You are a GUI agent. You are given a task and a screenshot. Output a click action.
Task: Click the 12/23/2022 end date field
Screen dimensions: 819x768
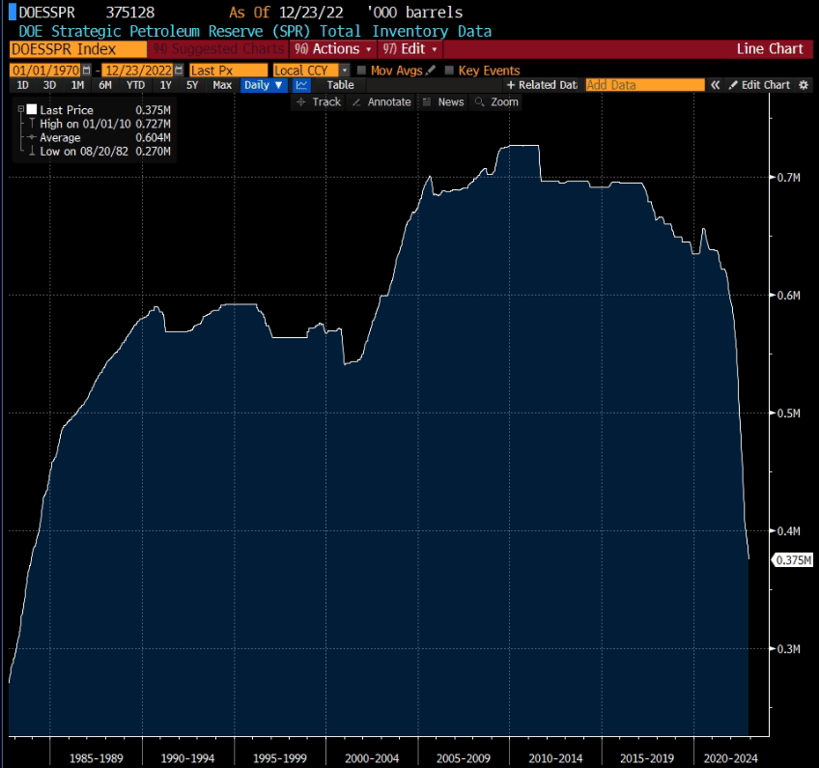138,70
